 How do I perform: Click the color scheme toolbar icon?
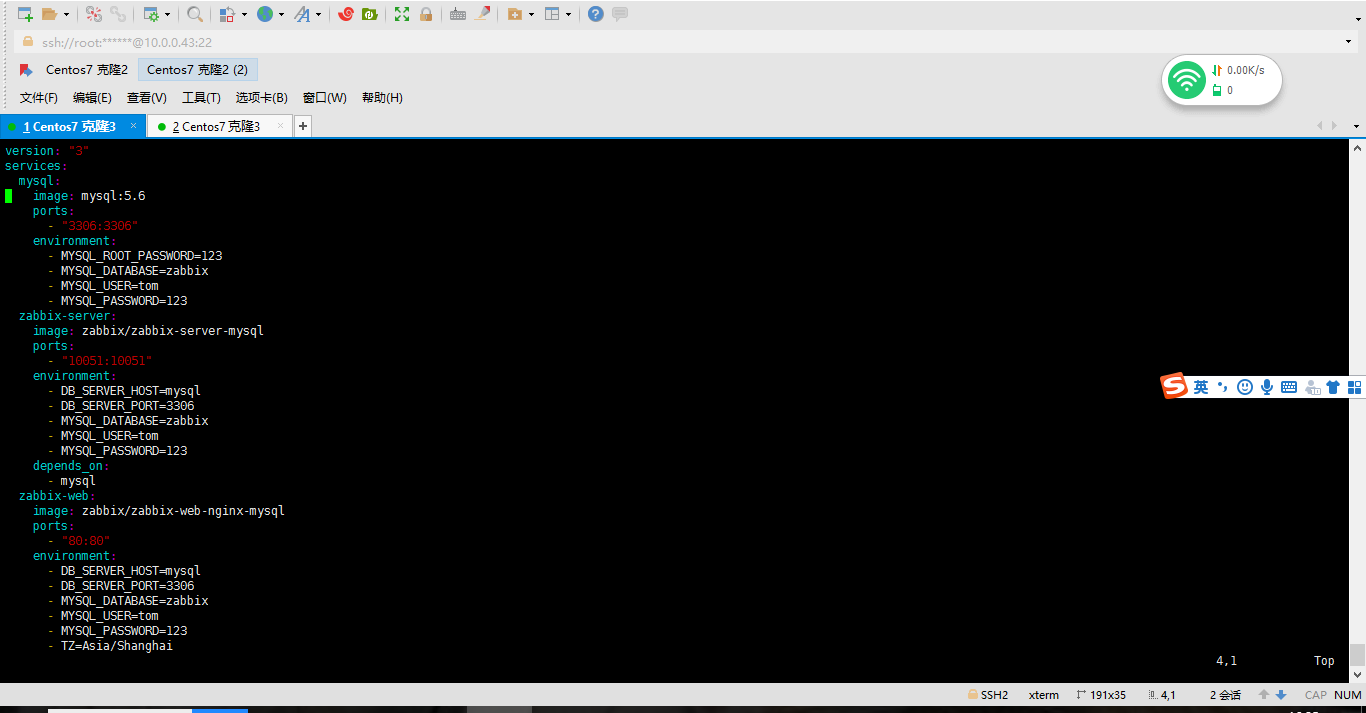point(227,14)
